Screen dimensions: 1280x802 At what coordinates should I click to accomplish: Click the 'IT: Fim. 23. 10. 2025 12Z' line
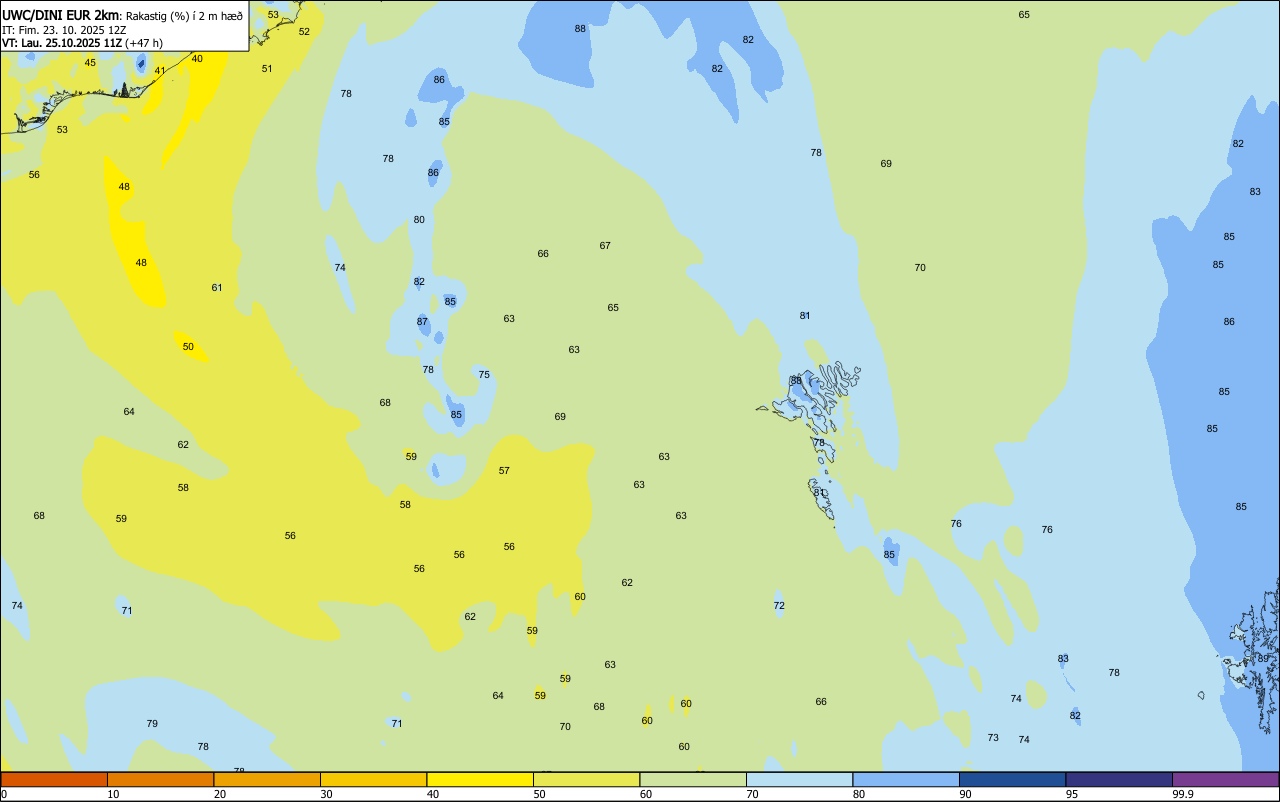(x=64, y=30)
